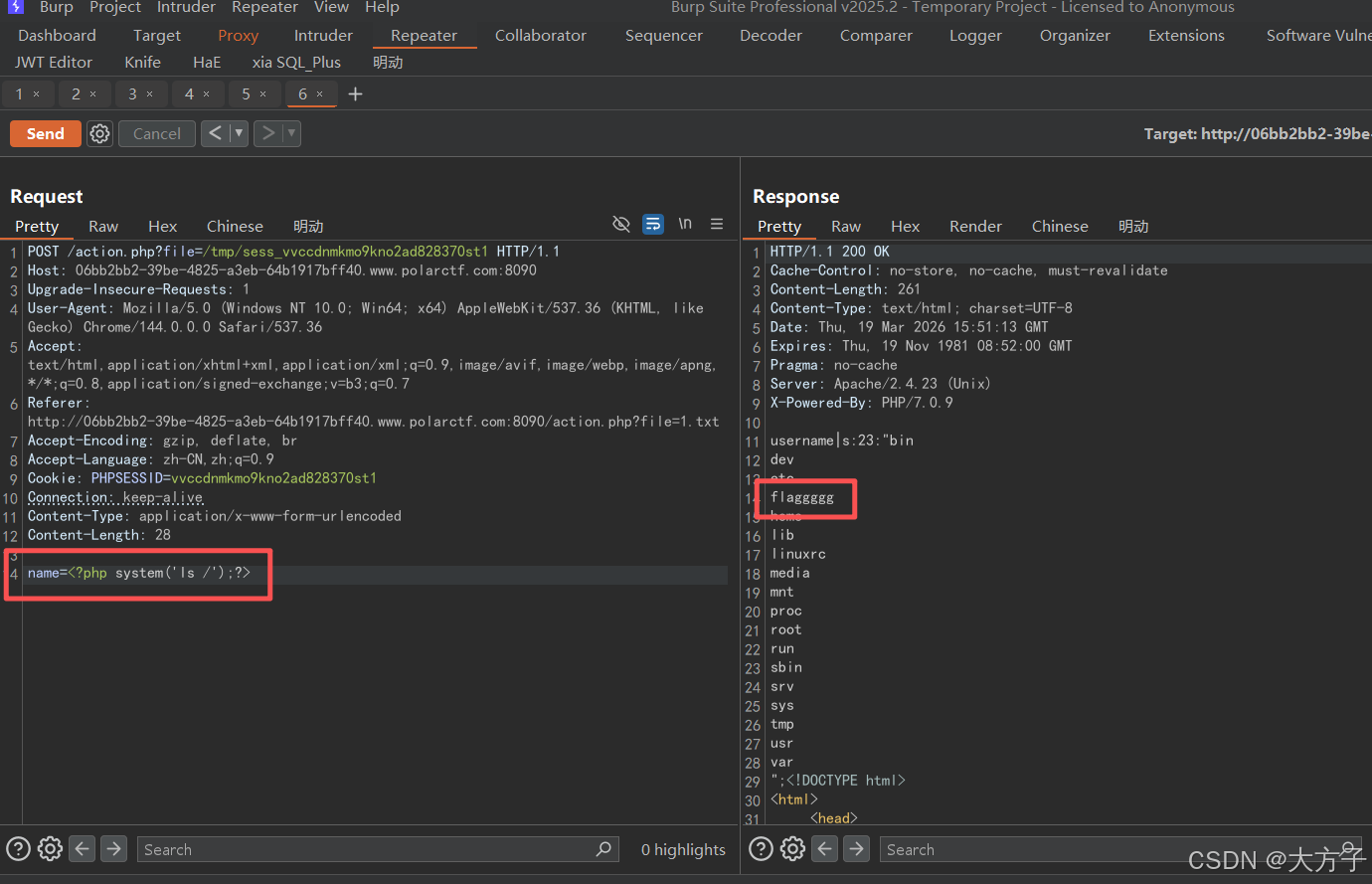Image resolution: width=1372 pixels, height=884 pixels.
Task: Switch to Logger tab
Action: click(x=975, y=36)
